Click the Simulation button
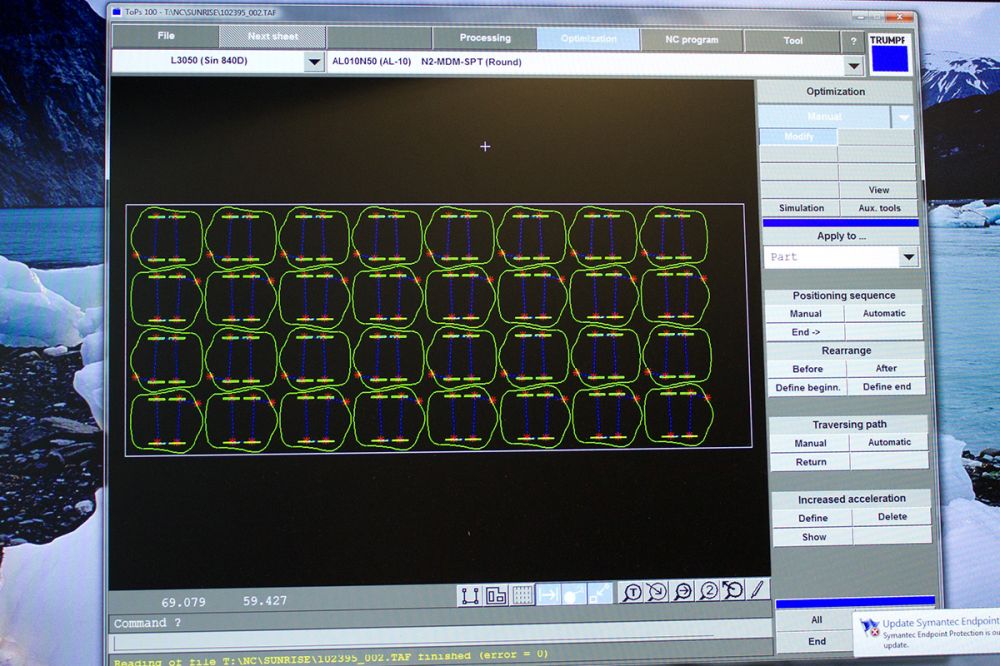Screen dimensions: 1000x666 point(801,208)
